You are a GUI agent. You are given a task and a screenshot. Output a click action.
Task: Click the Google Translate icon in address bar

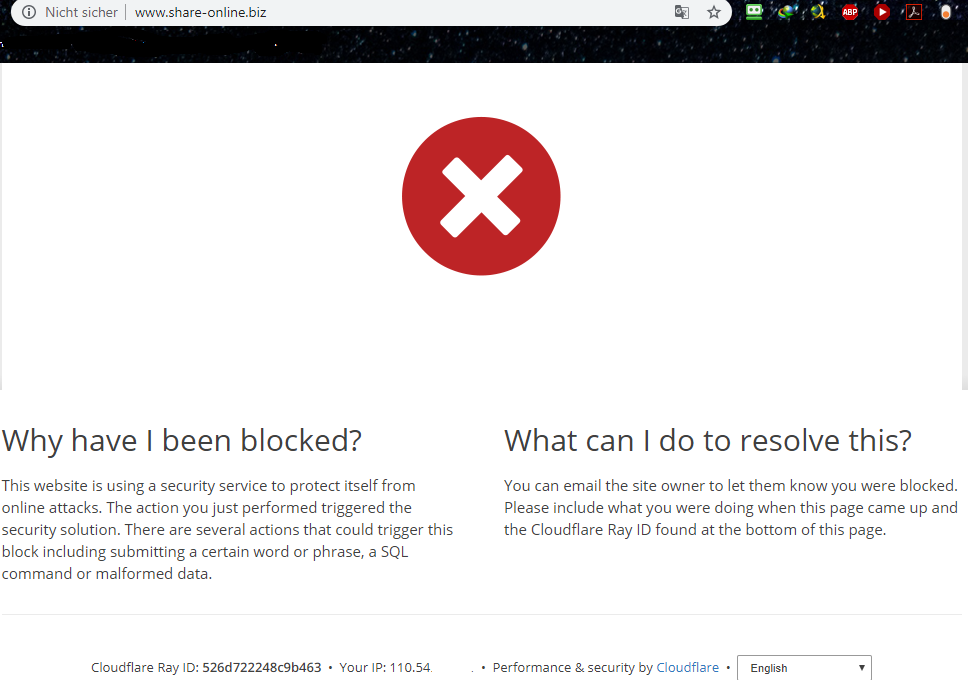coord(682,13)
